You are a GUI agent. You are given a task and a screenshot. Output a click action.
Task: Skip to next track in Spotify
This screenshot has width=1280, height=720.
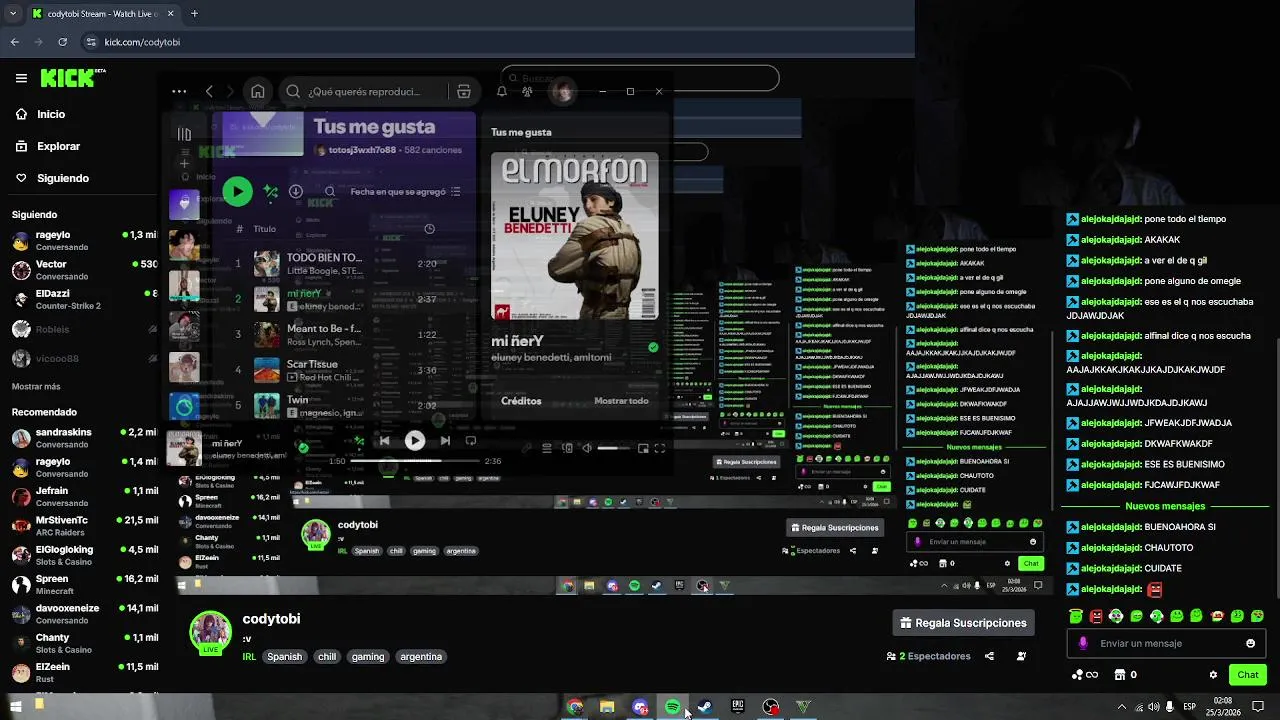[445, 440]
